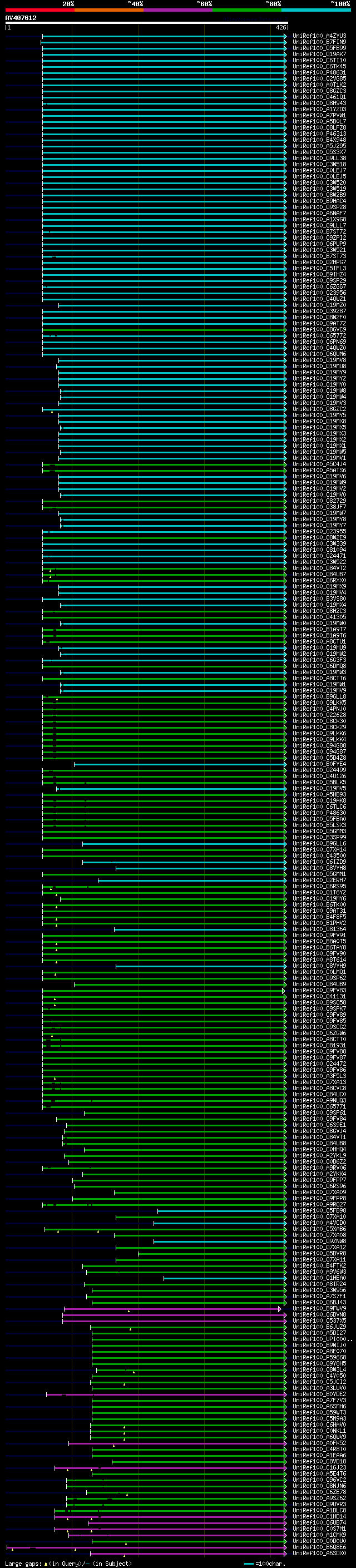Open hit UniRef100_Q9SPK7
The height and width of the screenshot is (1568, 356).
tap(319, 1008)
